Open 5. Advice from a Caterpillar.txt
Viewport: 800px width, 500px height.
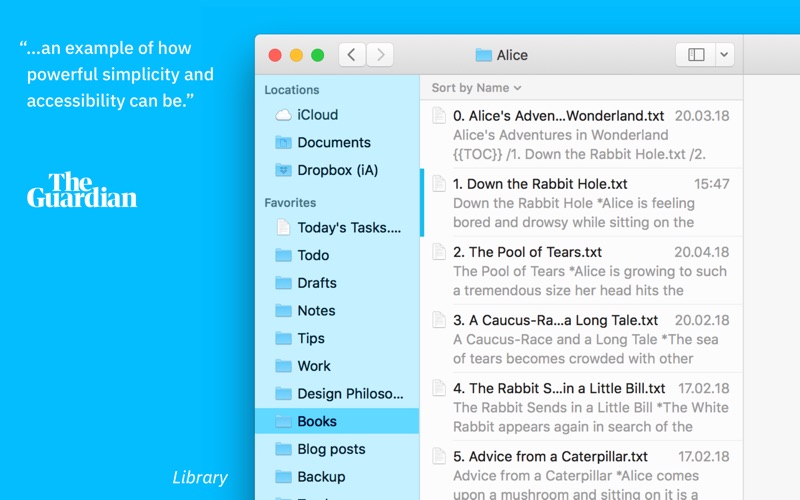click(x=550, y=456)
